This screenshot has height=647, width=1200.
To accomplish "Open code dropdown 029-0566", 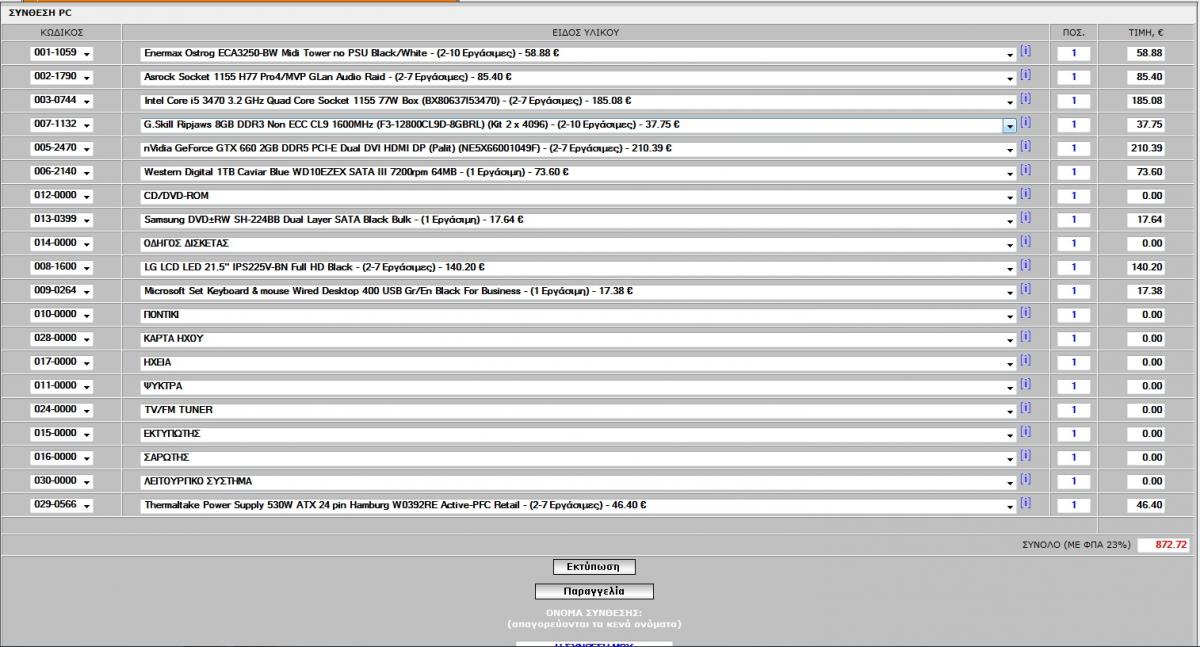I will coord(61,505).
